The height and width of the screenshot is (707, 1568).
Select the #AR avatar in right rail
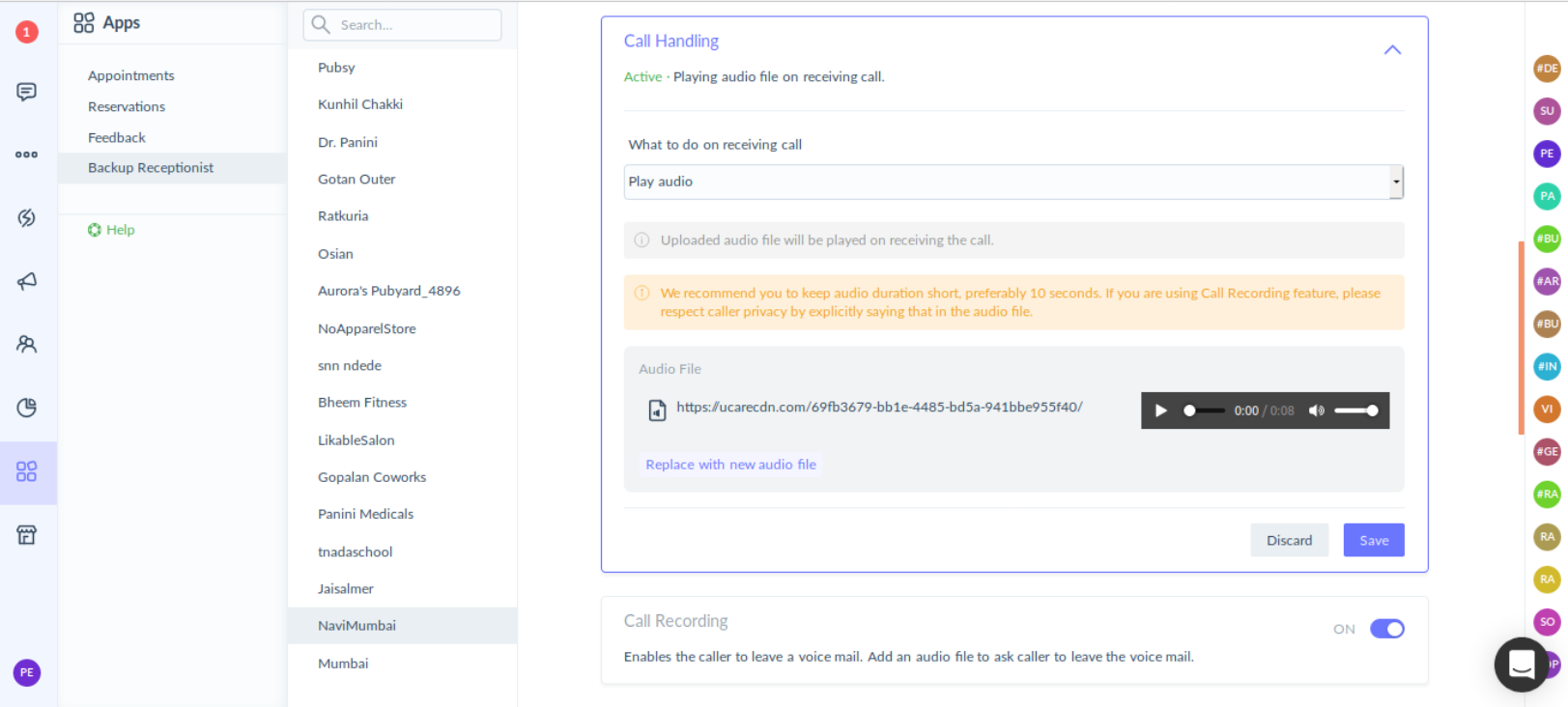point(1547,281)
